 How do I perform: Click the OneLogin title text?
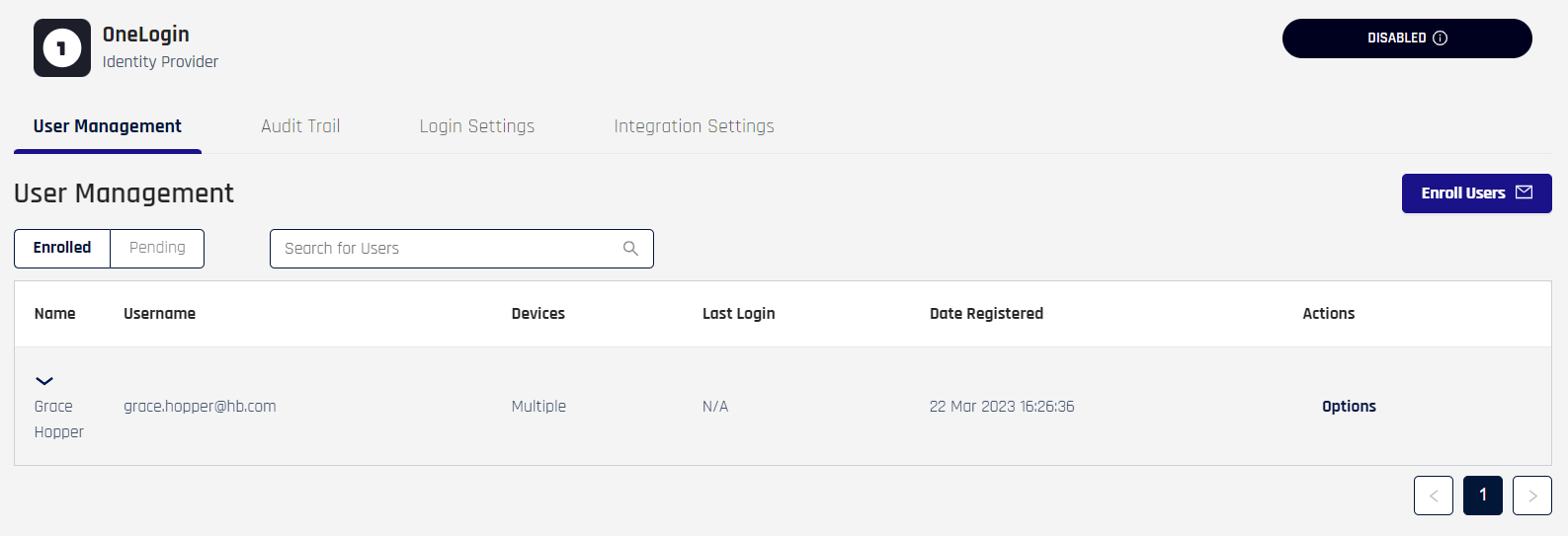pos(146,34)
